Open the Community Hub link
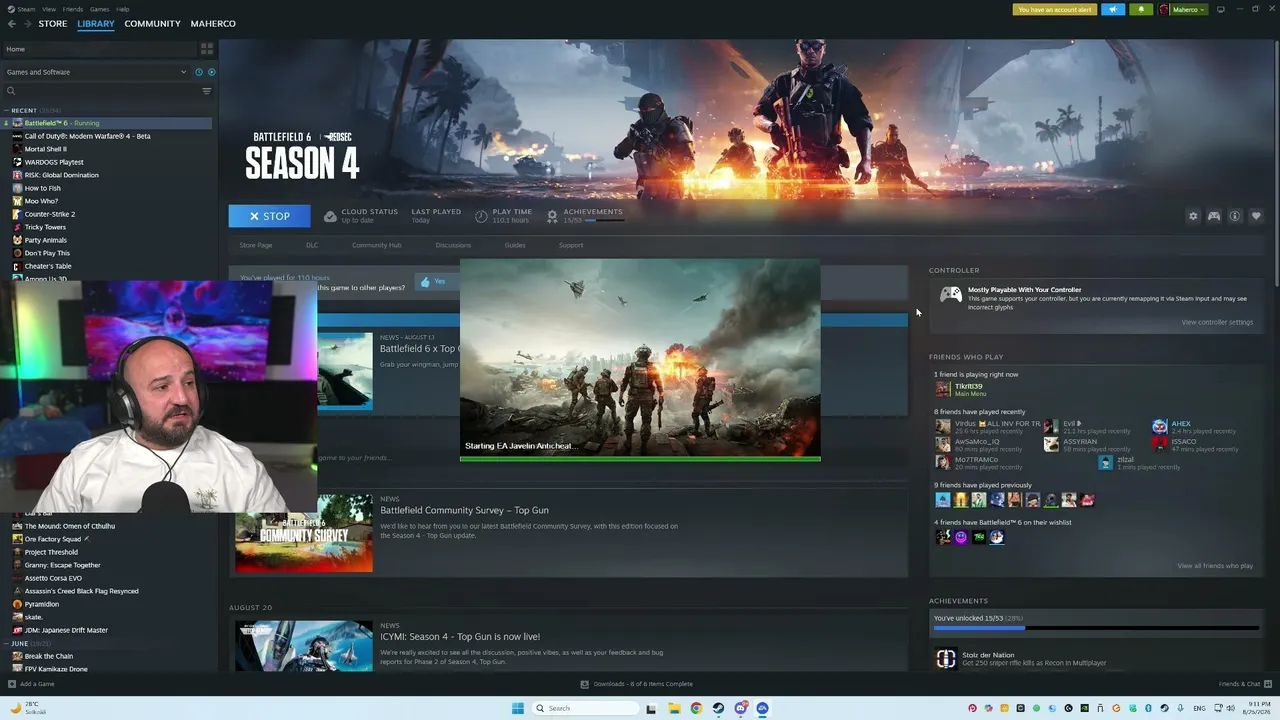 (376, 245)
